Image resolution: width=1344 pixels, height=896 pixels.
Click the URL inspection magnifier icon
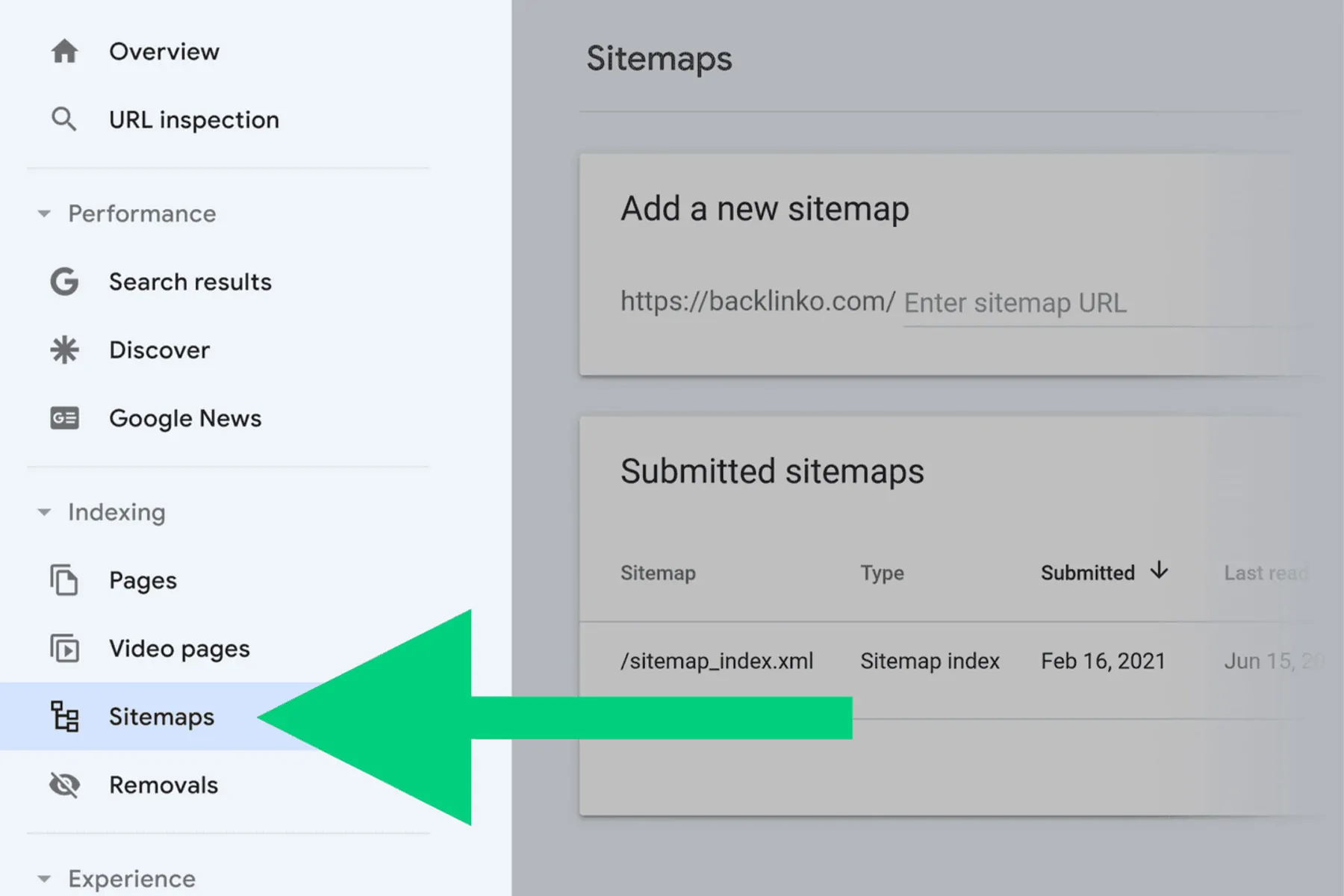pos(64,119)
